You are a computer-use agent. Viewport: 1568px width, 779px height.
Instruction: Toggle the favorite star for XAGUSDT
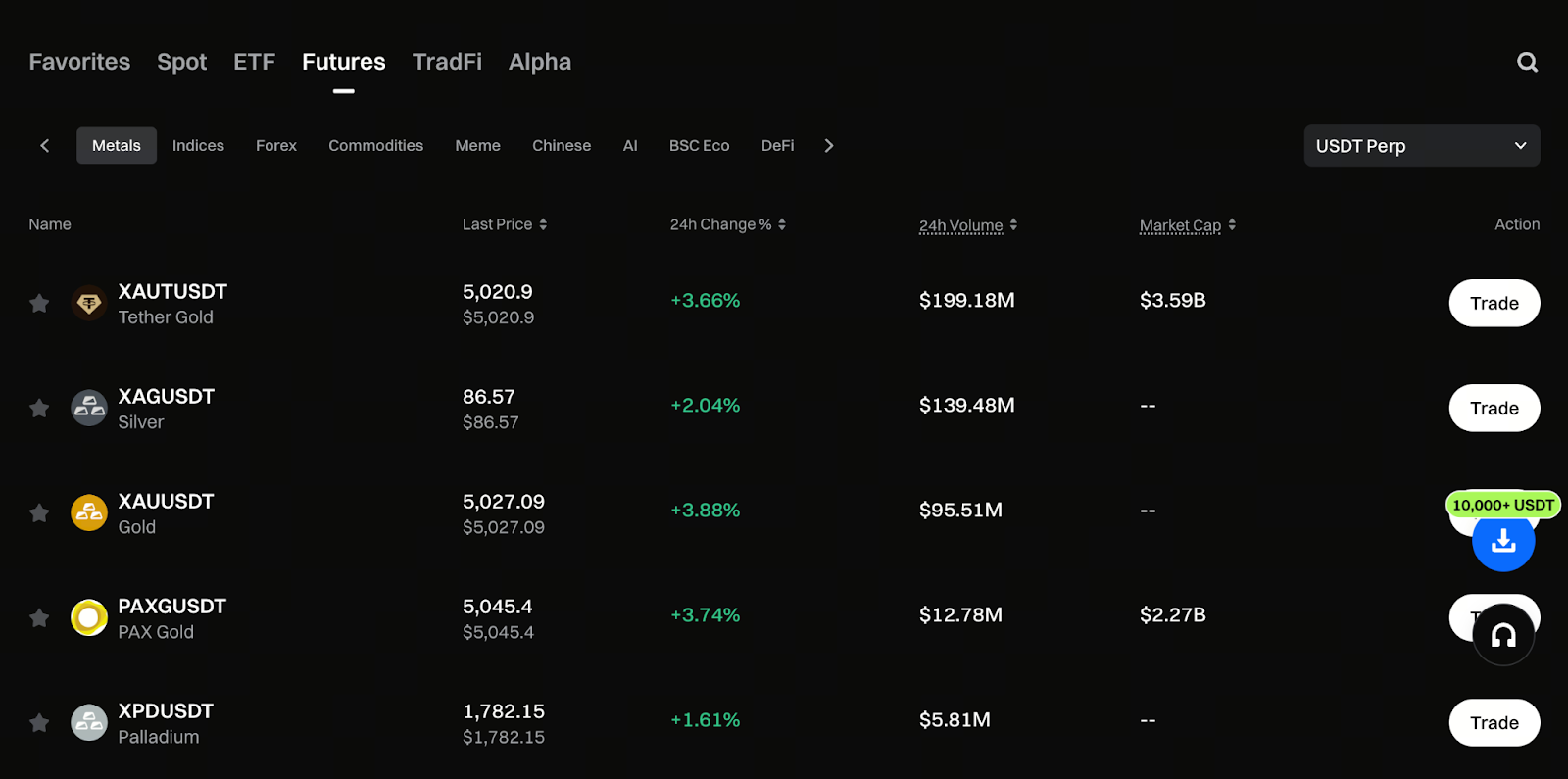pos(39,408)
